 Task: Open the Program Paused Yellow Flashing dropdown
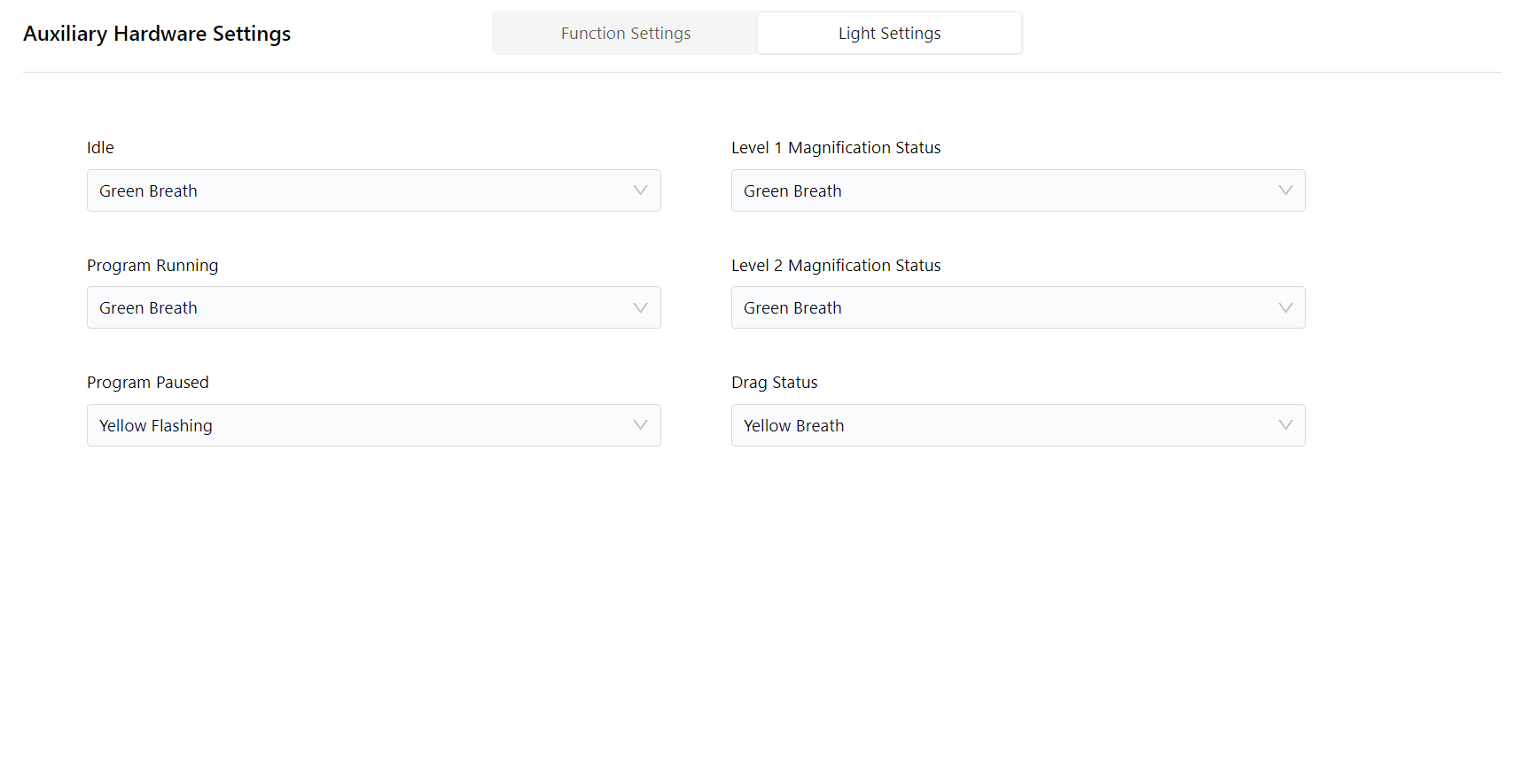(373, 425)
